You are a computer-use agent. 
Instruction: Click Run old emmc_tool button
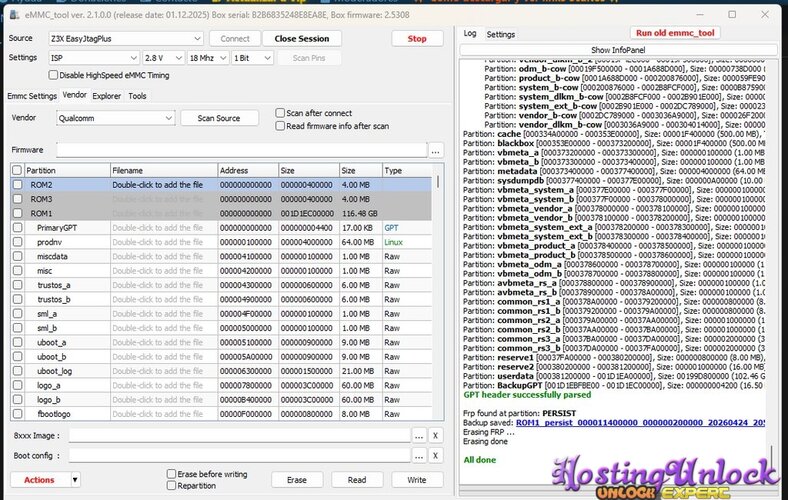[675, 33]
